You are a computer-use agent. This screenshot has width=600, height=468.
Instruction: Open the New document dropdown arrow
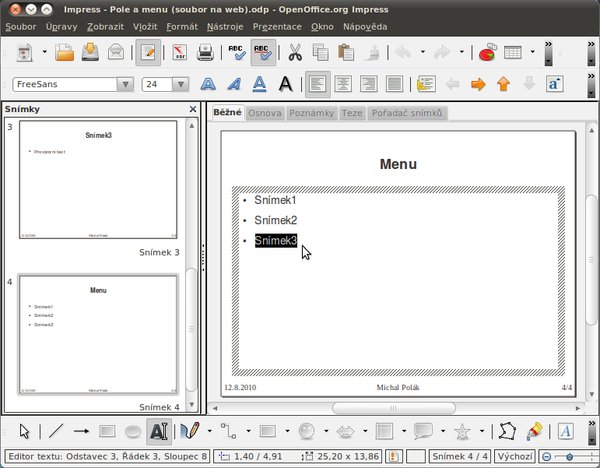click(x=44, y=52)
